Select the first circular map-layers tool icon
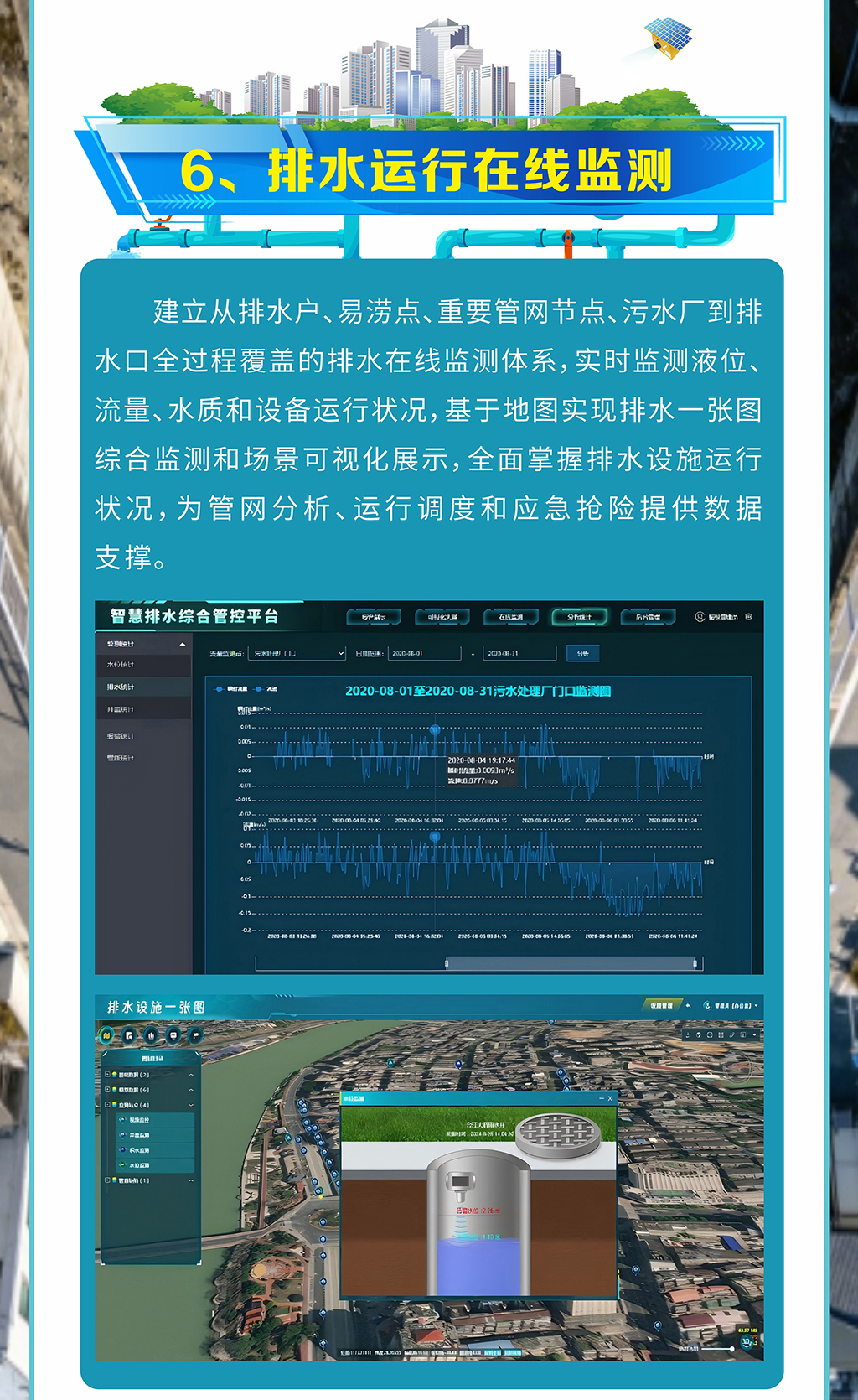 (107, 1035)
